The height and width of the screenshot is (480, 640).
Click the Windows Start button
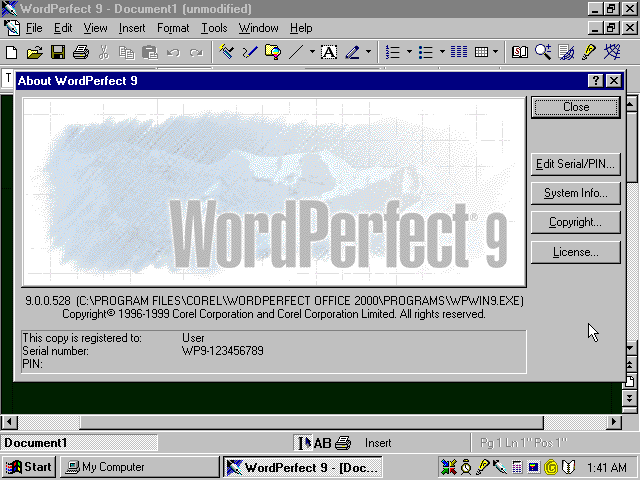[29, 467]
